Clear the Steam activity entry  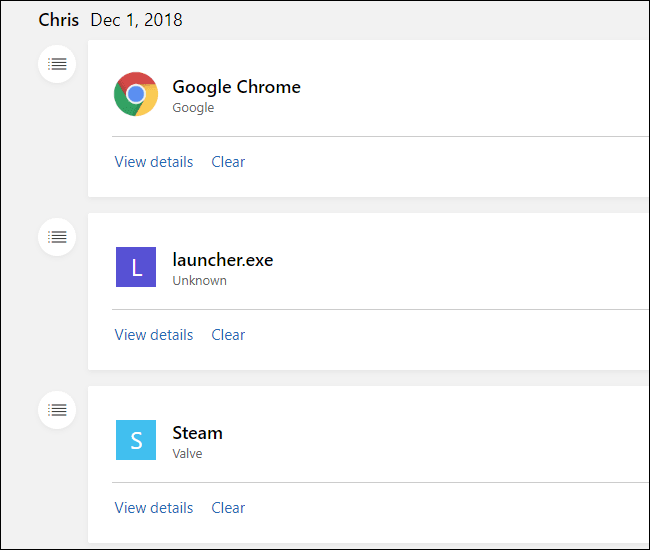pos(228,508)
